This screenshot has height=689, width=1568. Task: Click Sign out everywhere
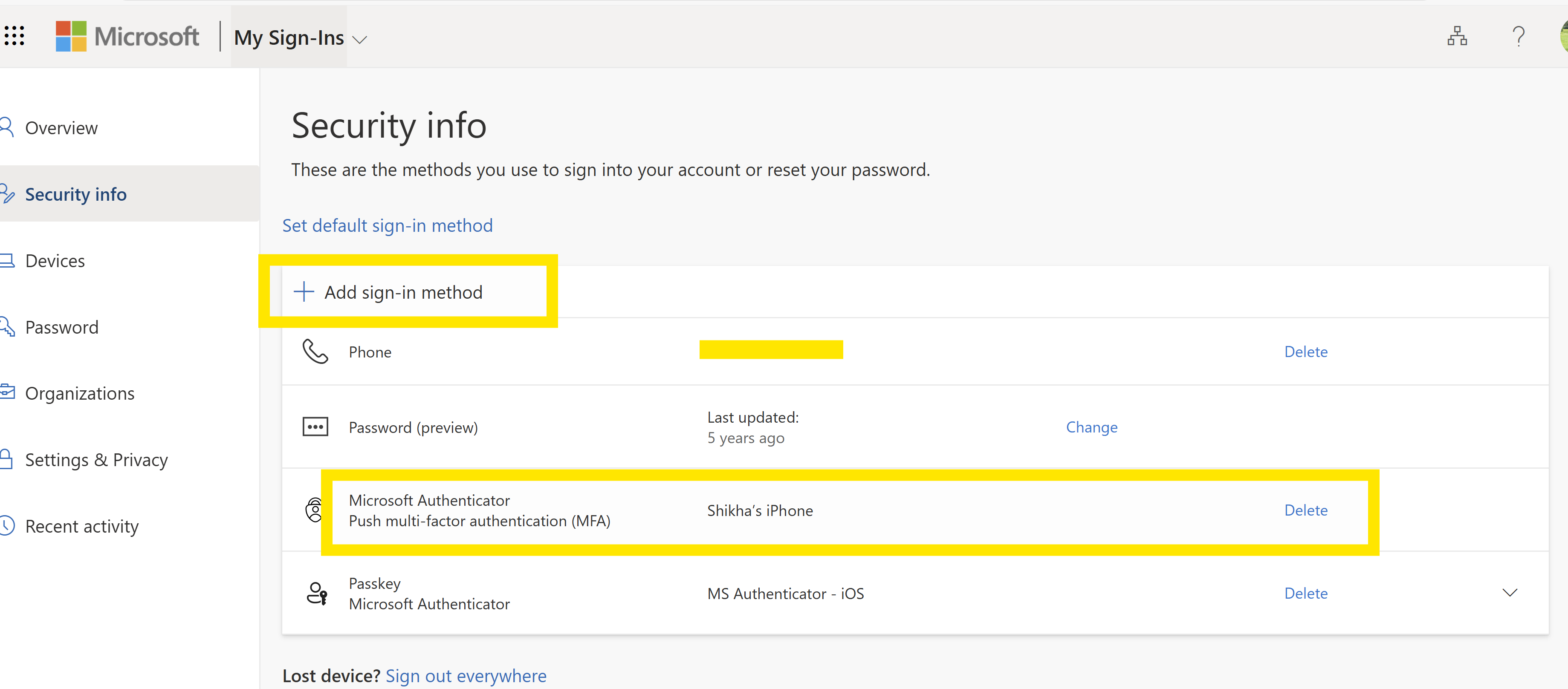[x=466, y=675]
